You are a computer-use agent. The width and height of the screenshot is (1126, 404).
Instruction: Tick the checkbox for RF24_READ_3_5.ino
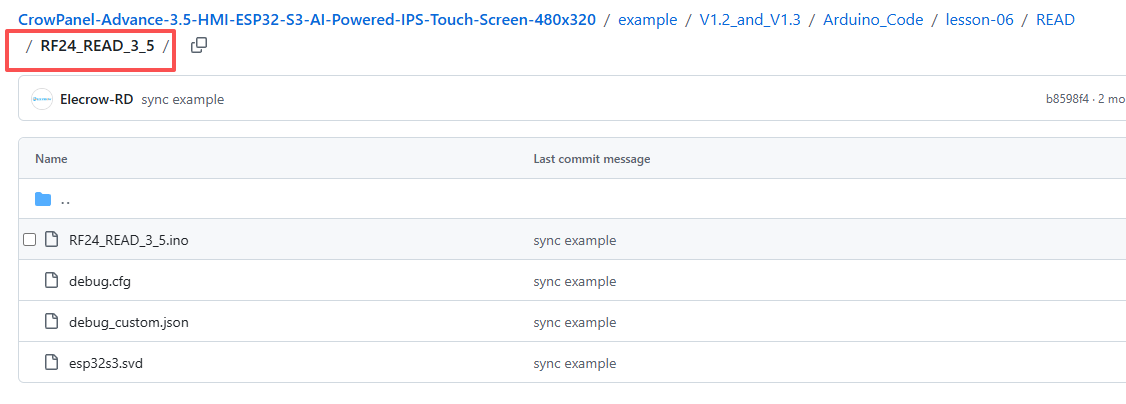click(x=29, y=240)
